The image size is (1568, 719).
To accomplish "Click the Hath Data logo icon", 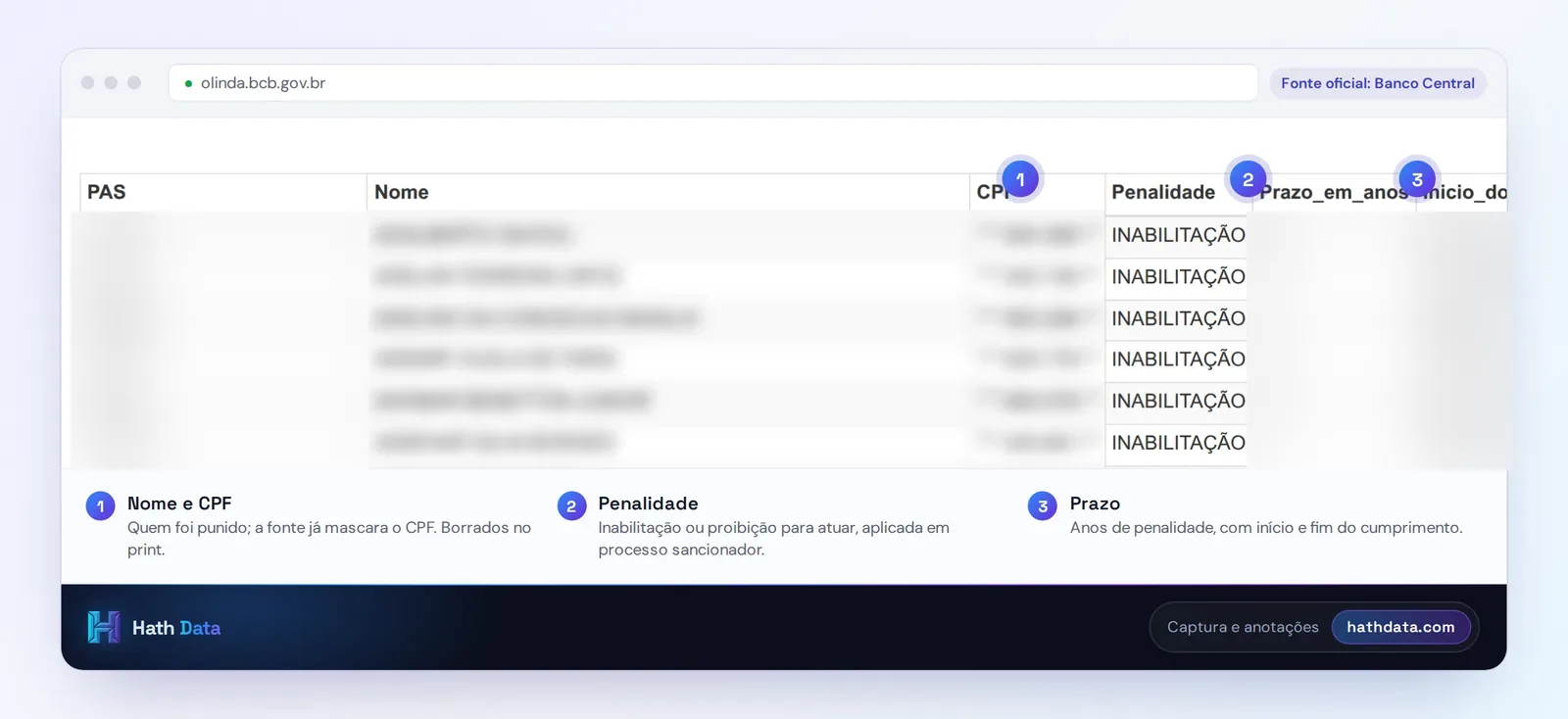I will [103, 627].
